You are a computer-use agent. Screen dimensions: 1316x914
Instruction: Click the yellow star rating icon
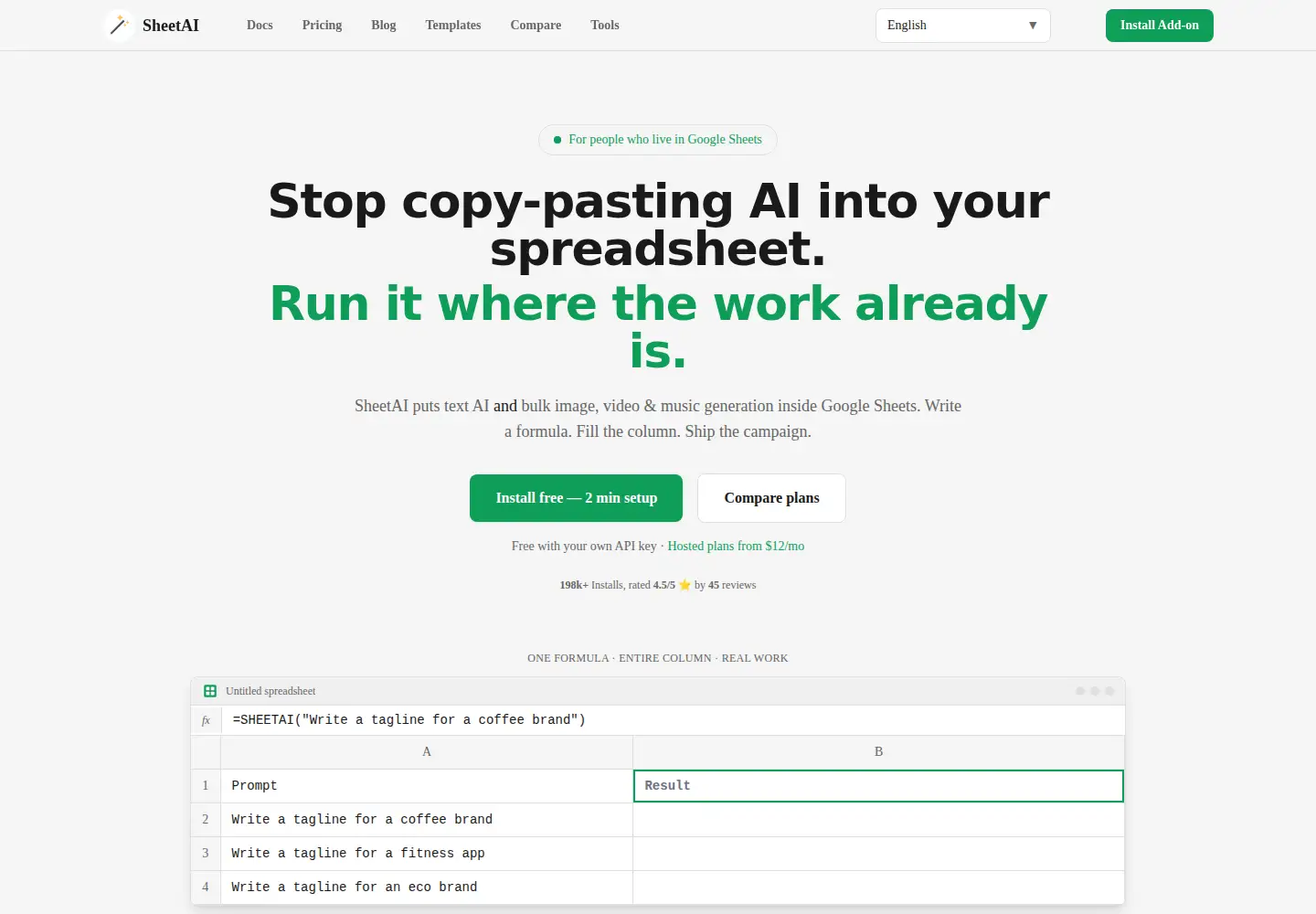click(x=685, y=585)
